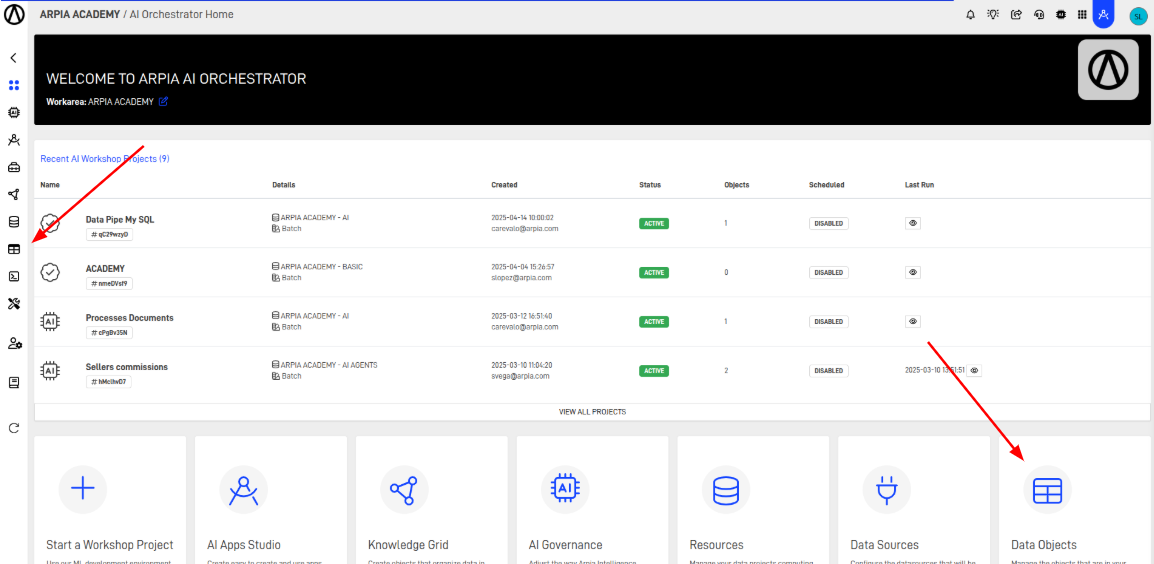This screenshot has height=564, width=1154.
Task: Open the support headset icon
Action: pyautogui.click(x=1038, y=14)
